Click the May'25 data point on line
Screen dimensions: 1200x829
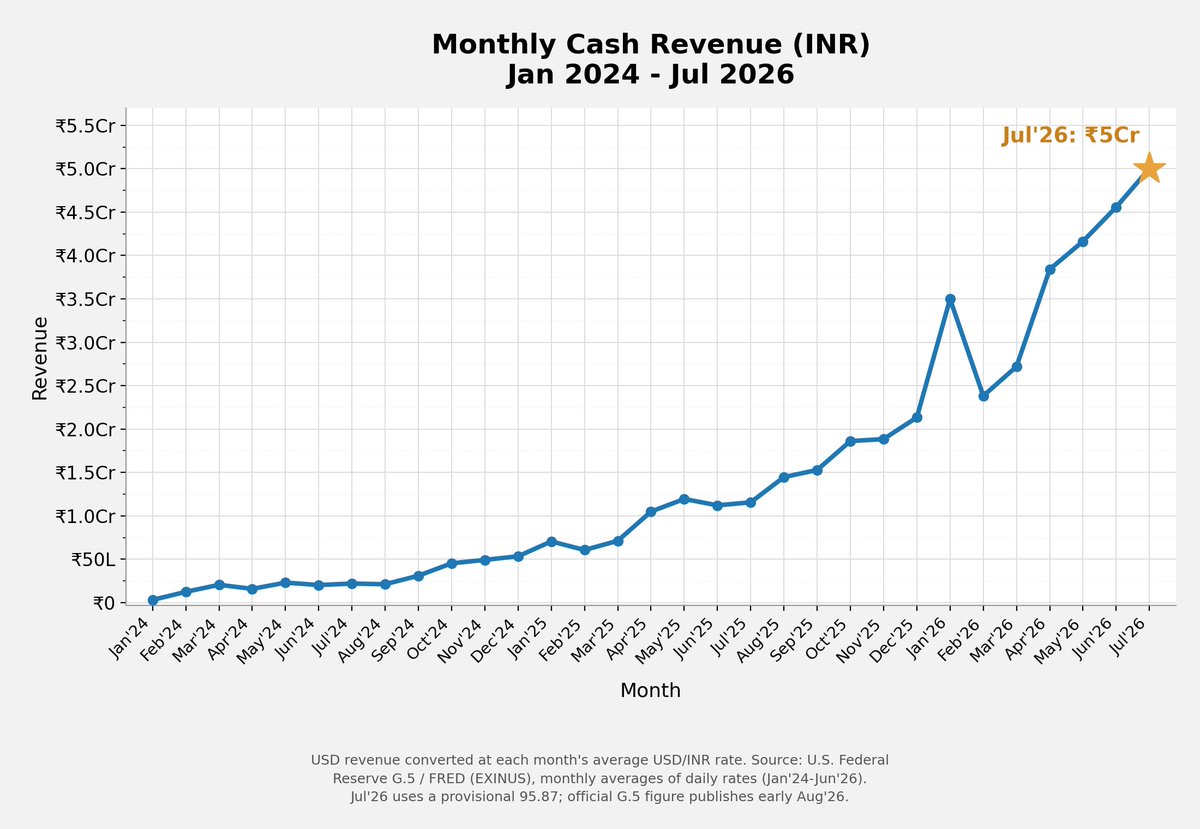(x=684, y=499)
